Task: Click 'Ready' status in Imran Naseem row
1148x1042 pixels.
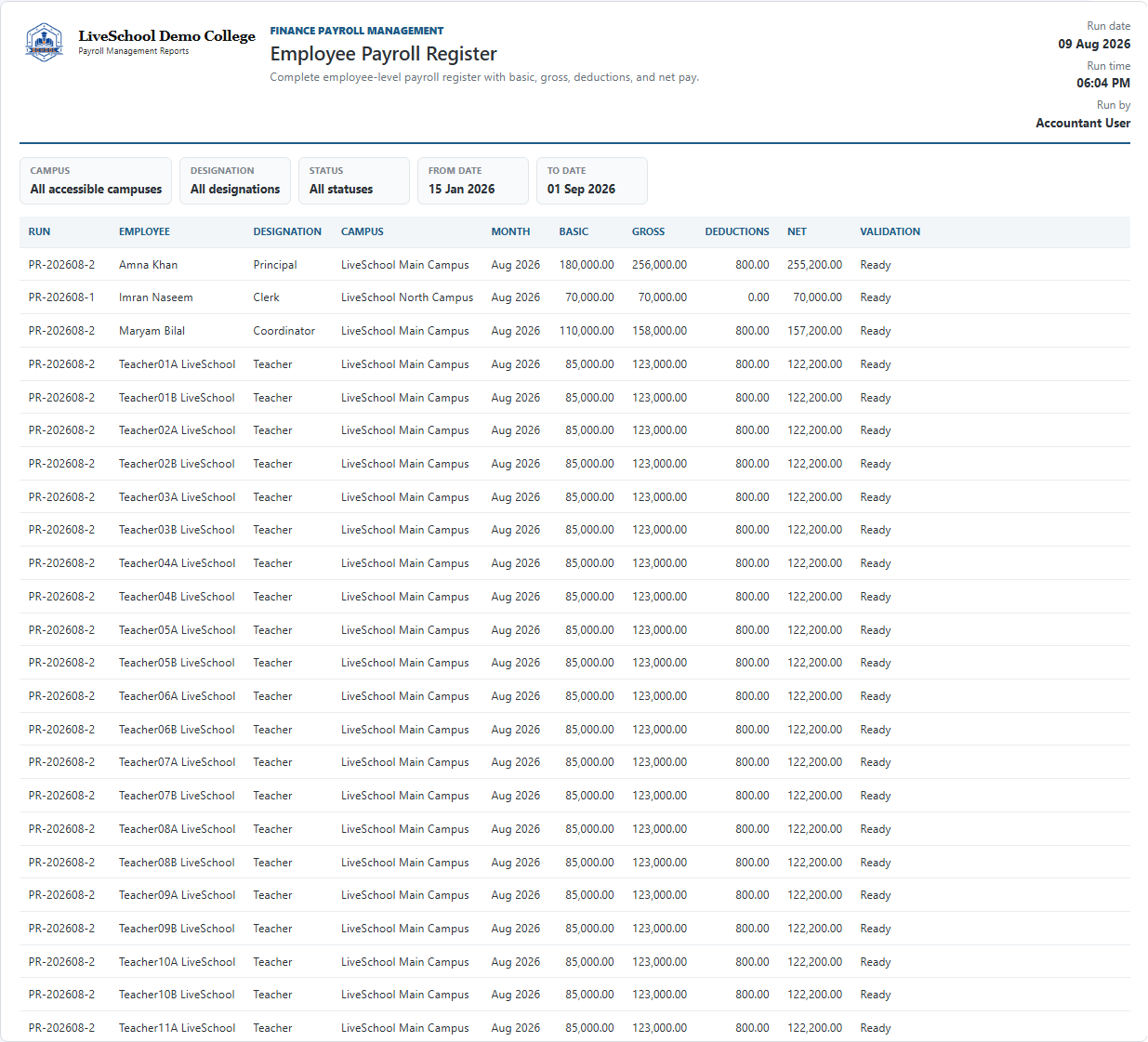Action: pos(875,297)
